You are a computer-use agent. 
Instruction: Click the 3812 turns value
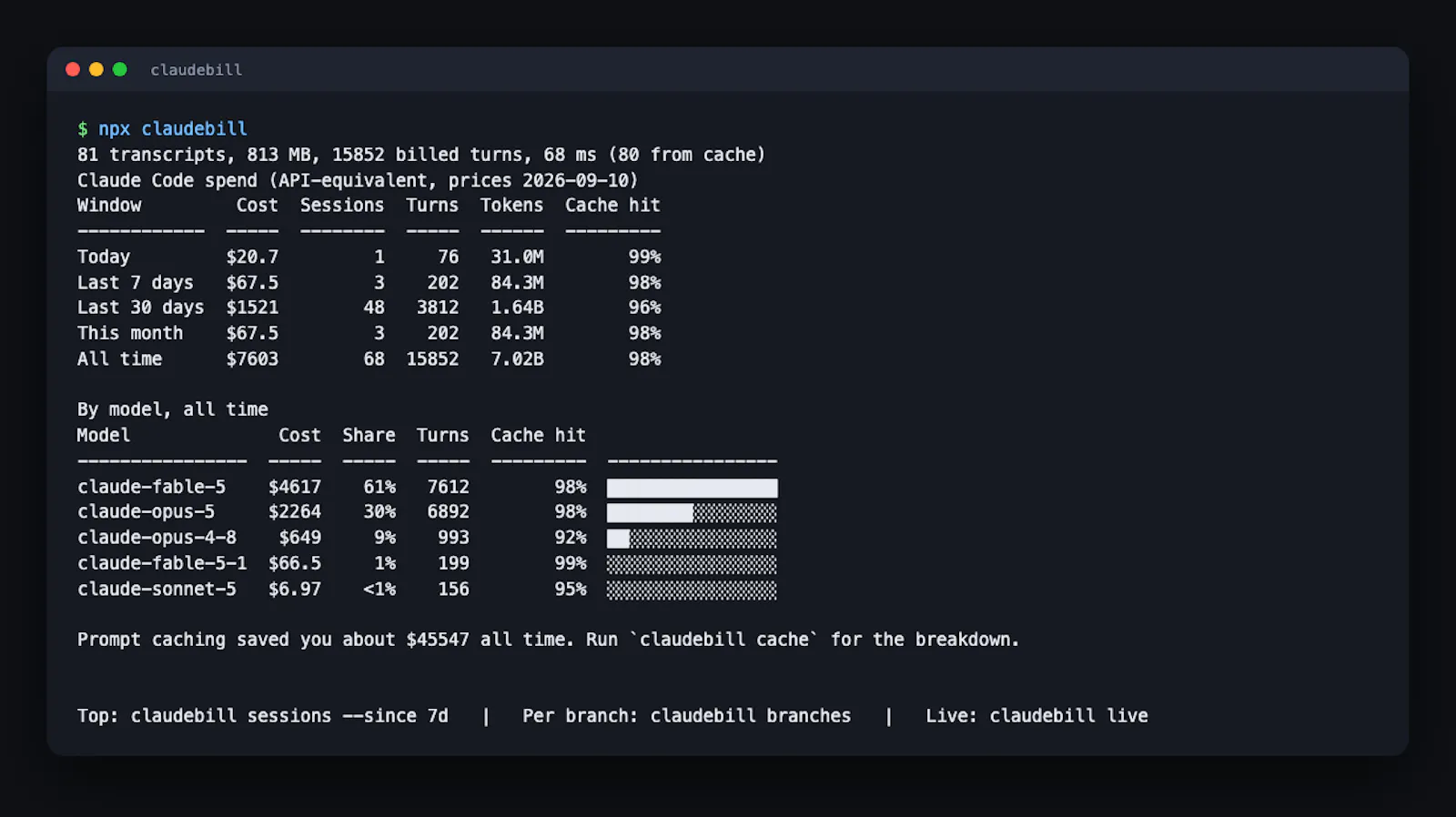pos(438,308)
